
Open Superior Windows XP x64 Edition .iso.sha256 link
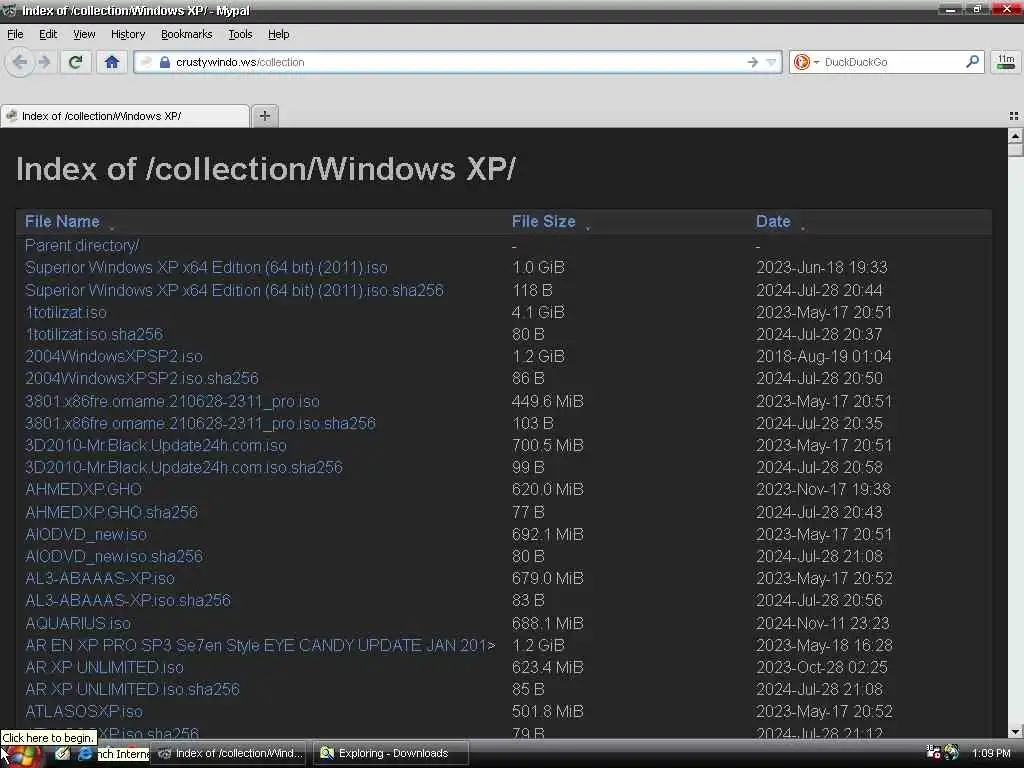point(234,290)
